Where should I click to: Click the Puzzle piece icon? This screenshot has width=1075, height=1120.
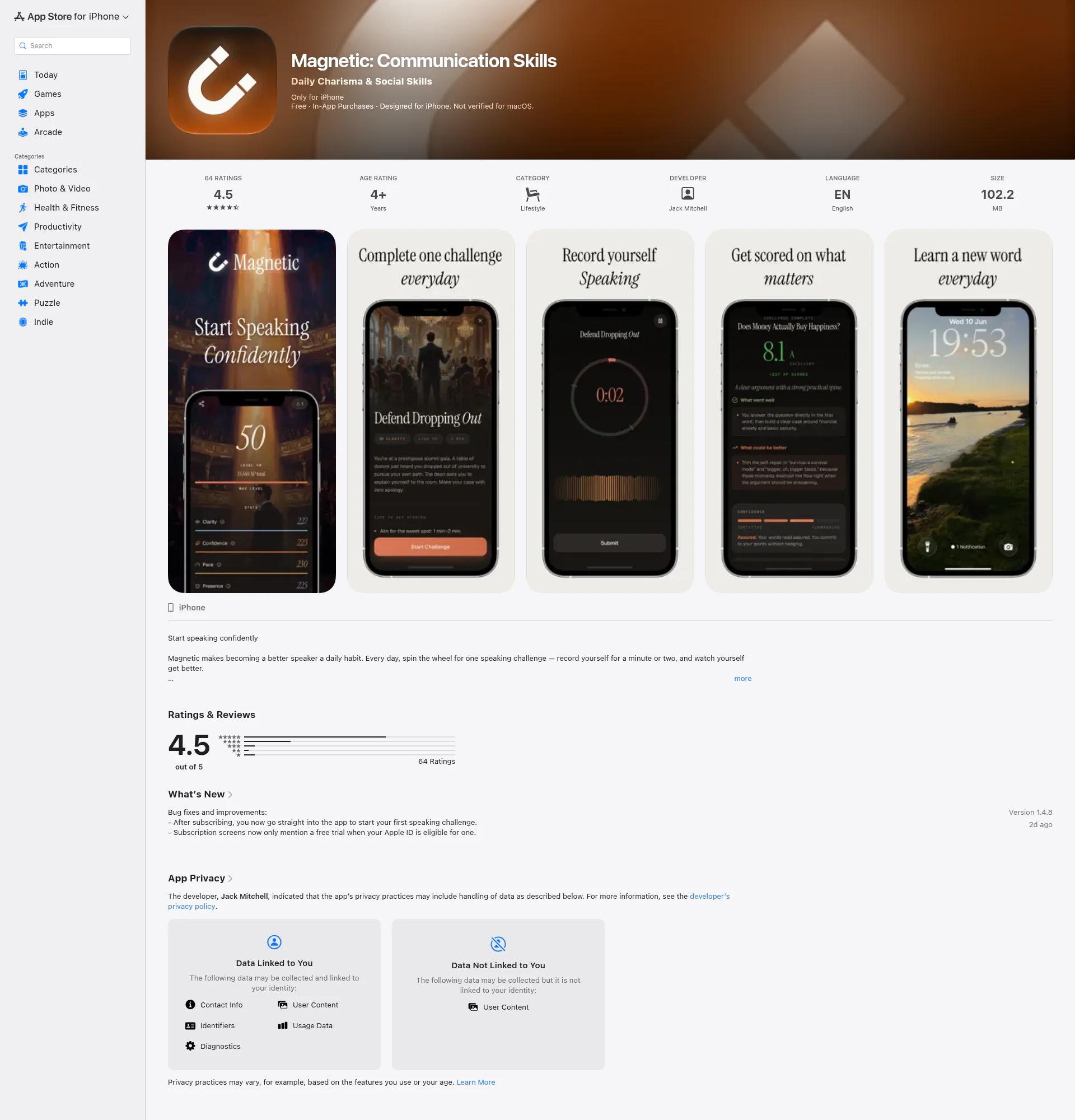[x=23, y=303]
